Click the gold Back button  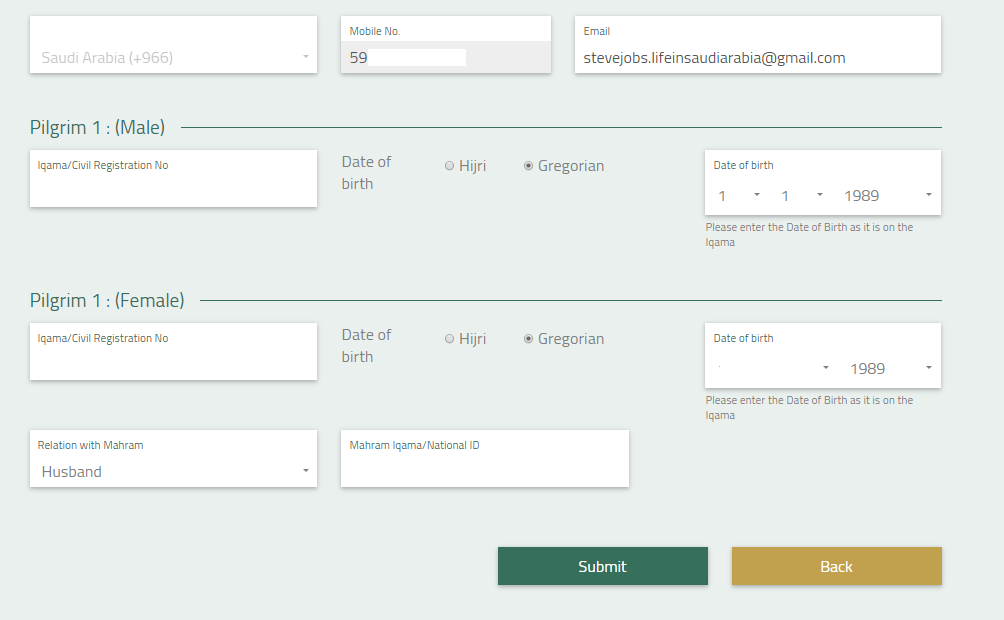click(x=836, y=566)
